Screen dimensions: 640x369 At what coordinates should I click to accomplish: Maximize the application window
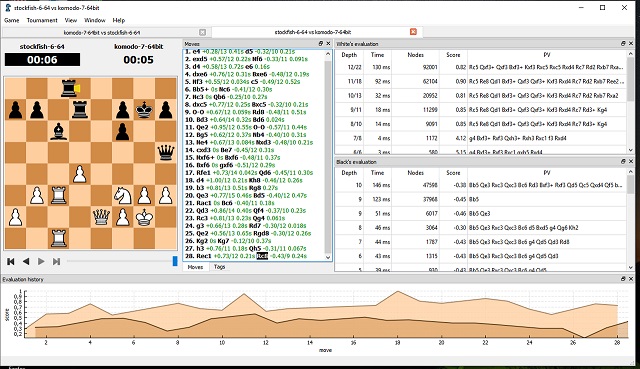(602, 7)
